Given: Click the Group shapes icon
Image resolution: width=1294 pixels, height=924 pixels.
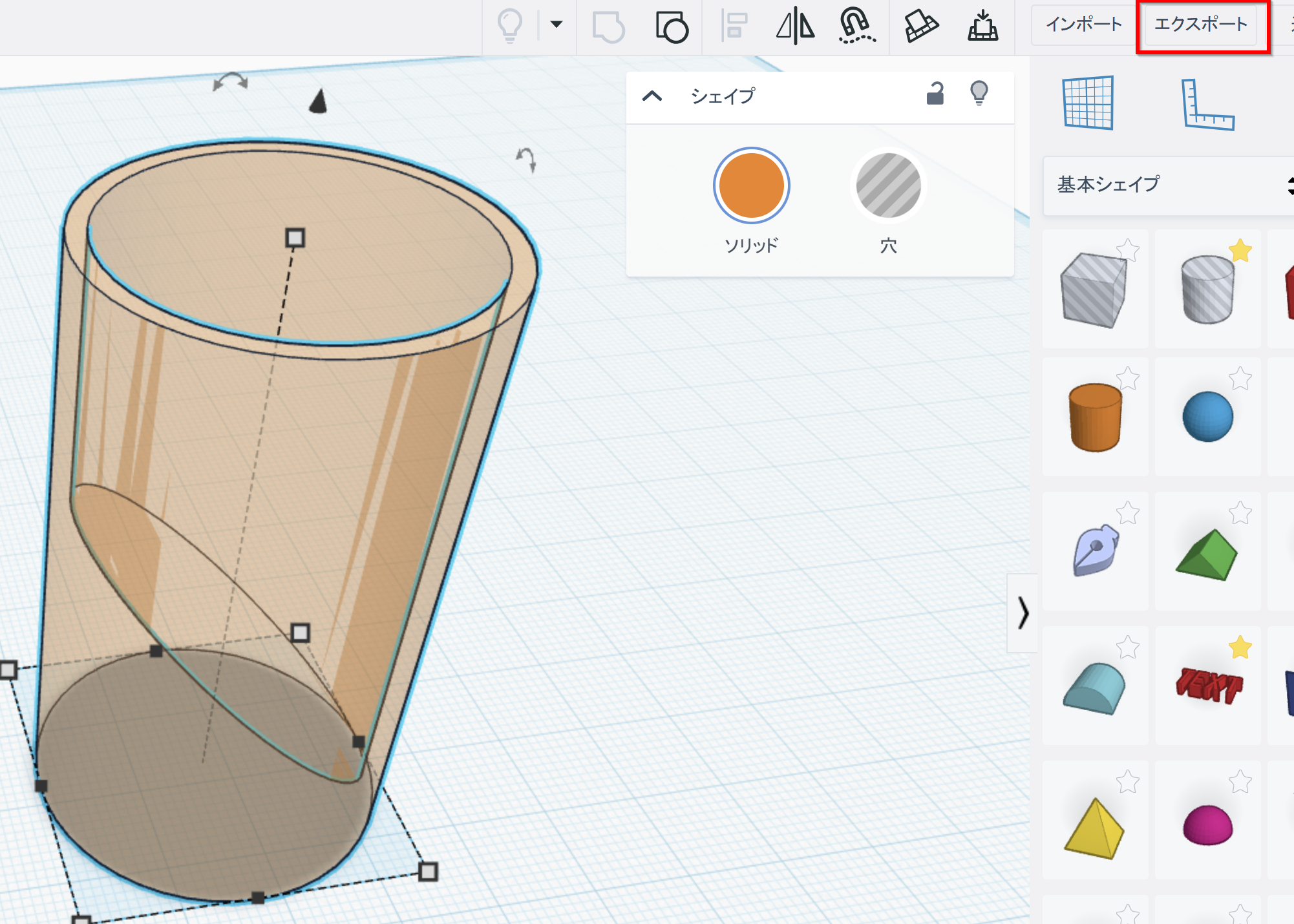Looking at the screenshot, I should coord(608,26).
